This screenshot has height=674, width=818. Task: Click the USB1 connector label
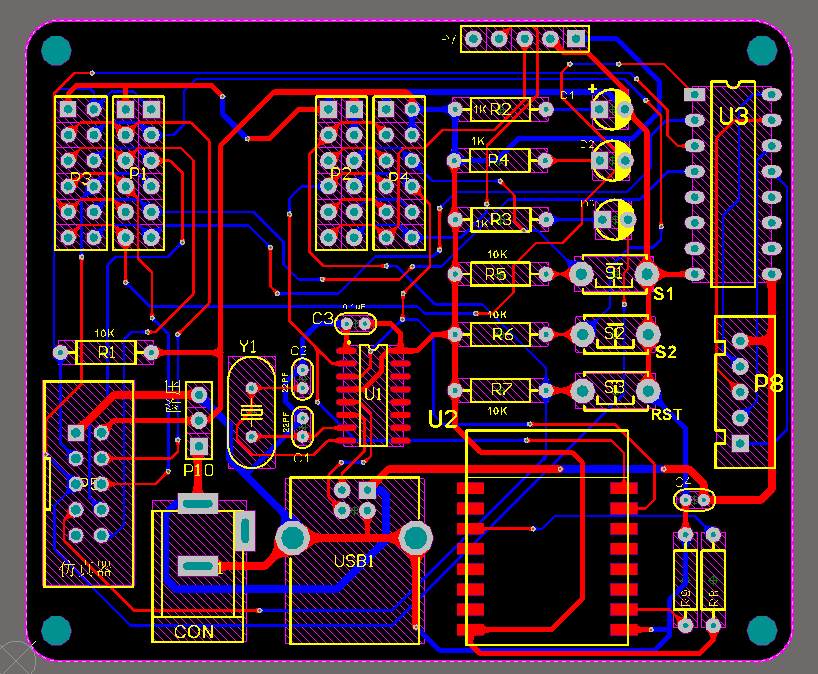click(x=354, y=561)
